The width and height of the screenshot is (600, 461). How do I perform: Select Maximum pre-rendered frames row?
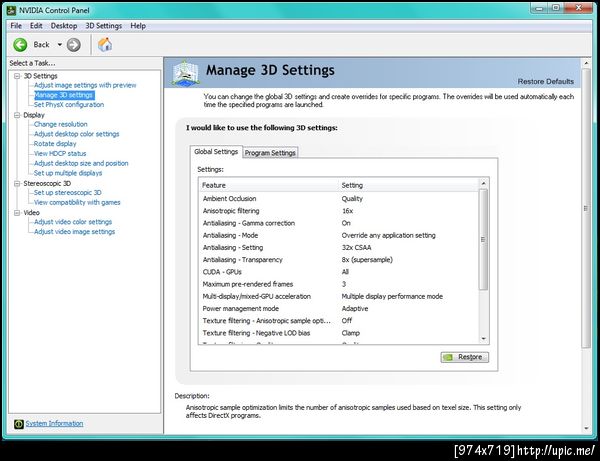point(339,284)
